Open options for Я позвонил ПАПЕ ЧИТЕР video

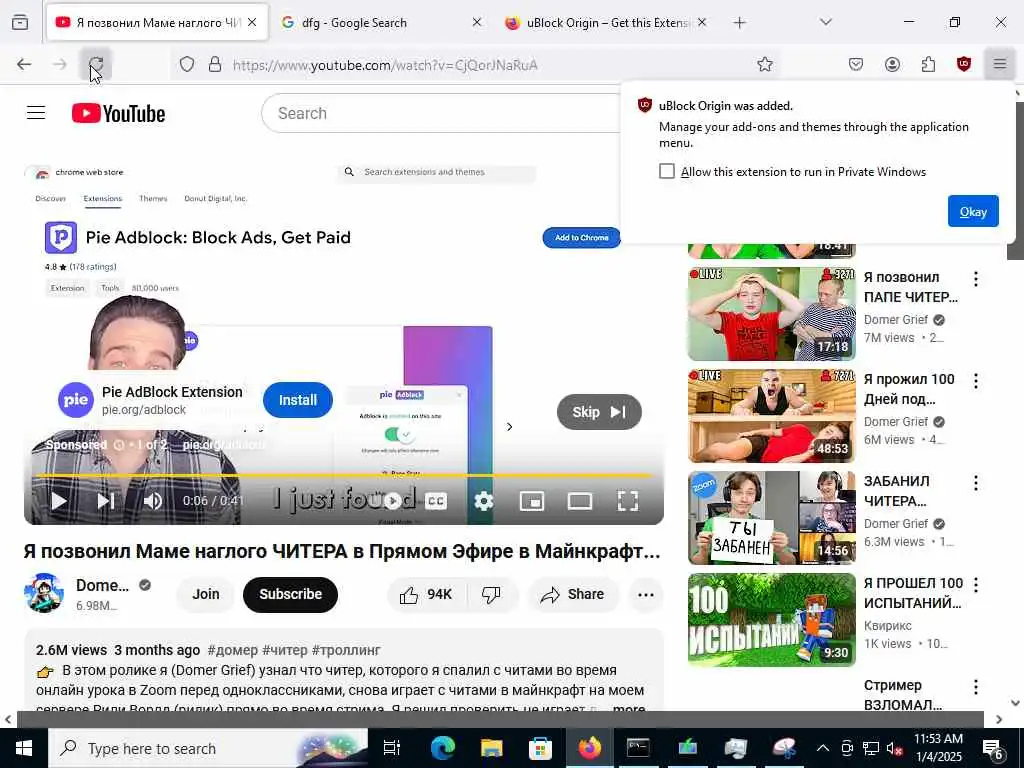click(976, 279)
